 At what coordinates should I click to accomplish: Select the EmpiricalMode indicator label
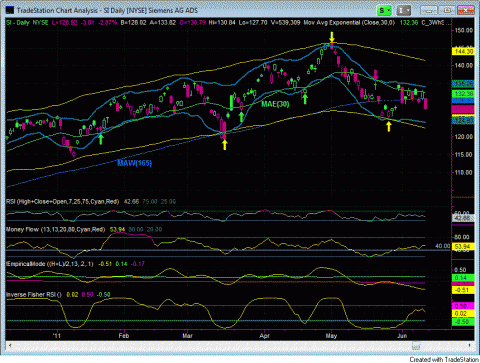[x=50, y=264]
